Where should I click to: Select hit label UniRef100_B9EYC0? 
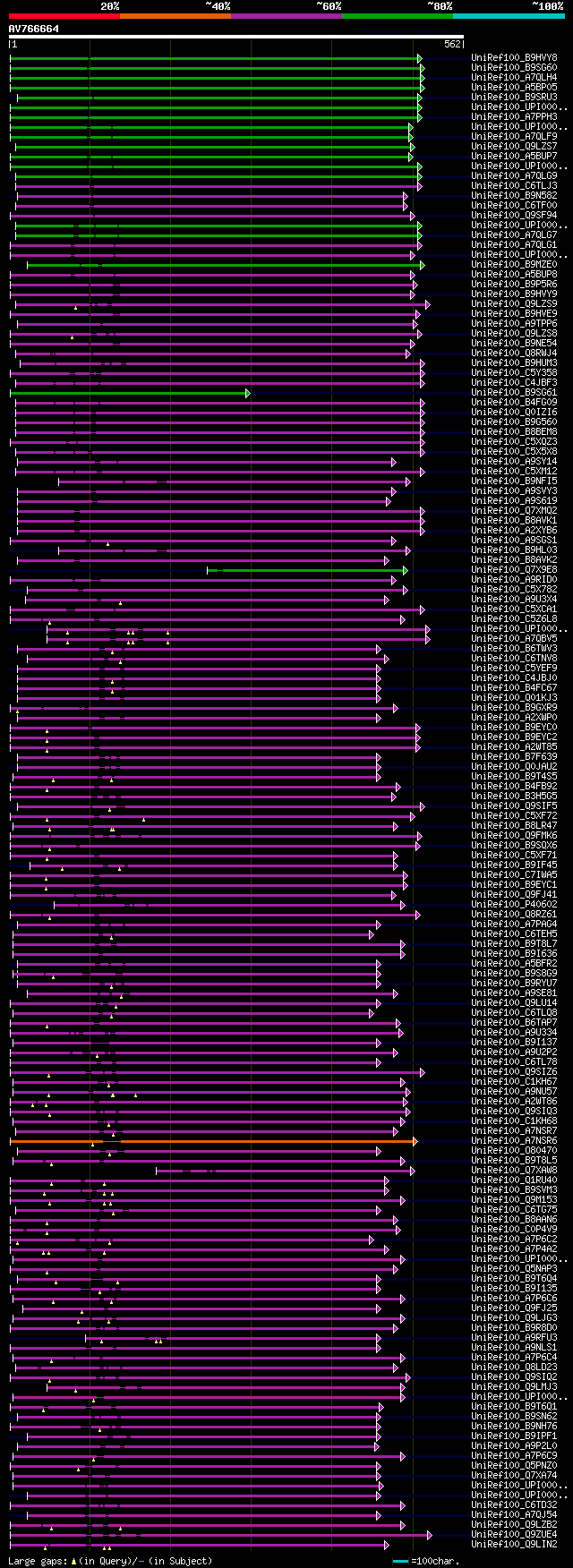tap(514, 727)
